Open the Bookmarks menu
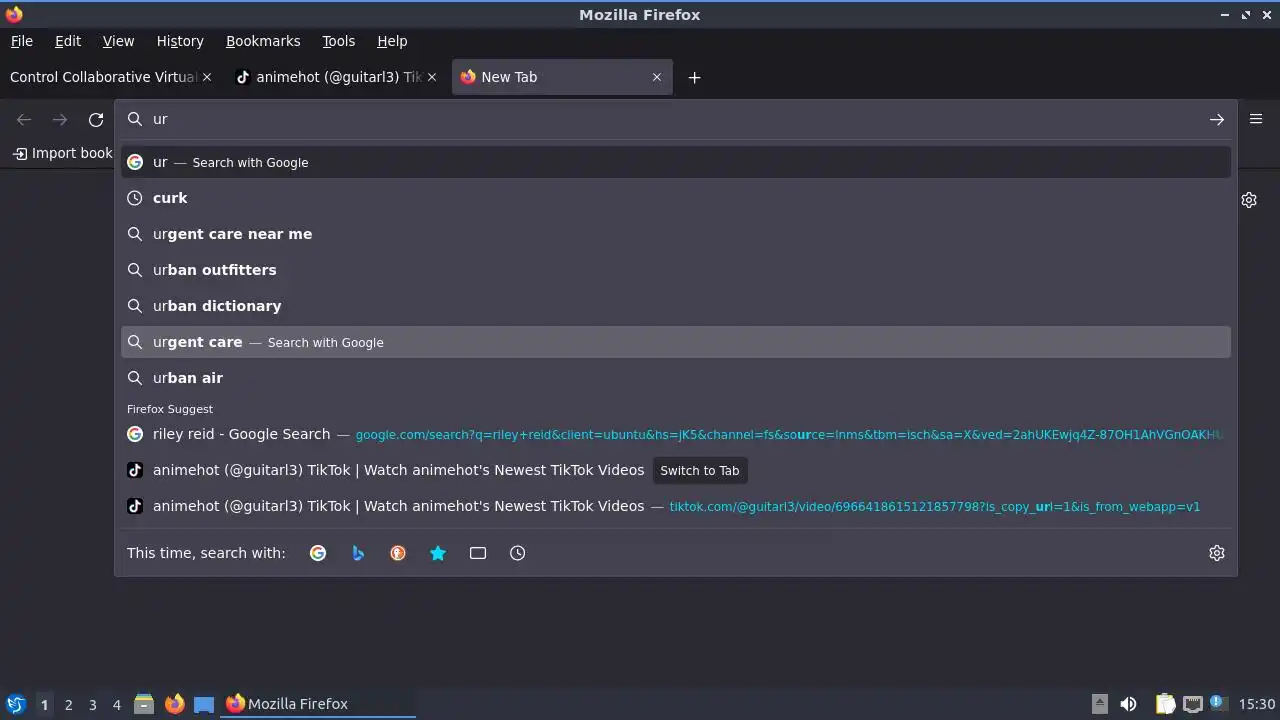Screen dimensions: 1280x720 tap(263, 41)
